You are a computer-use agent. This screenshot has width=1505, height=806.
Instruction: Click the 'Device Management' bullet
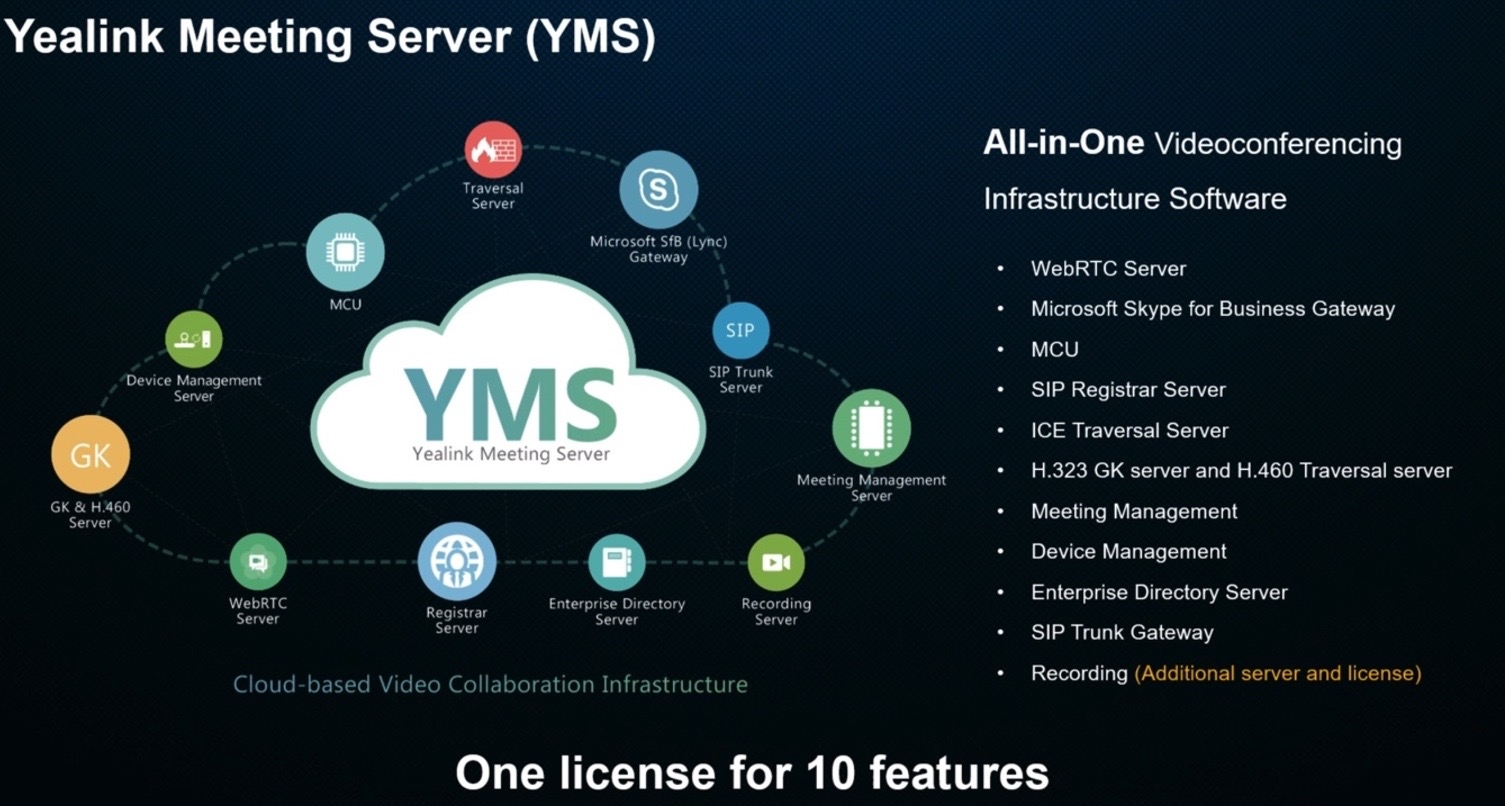(1128, 552)
